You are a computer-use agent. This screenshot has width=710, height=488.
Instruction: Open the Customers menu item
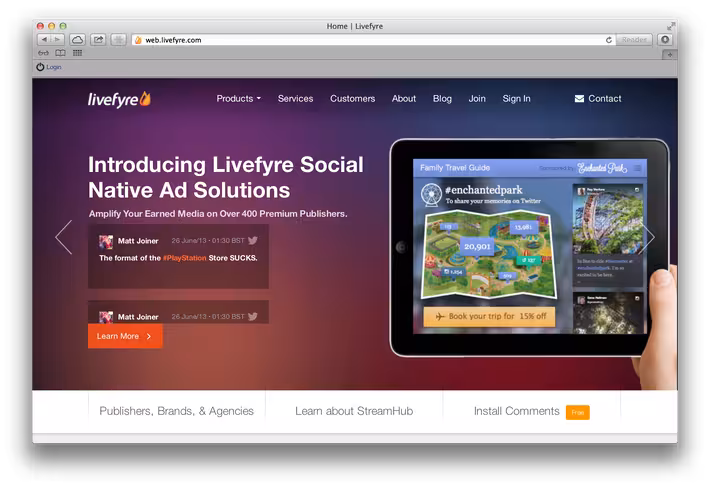pyautogui.click(x=352, y=99)
